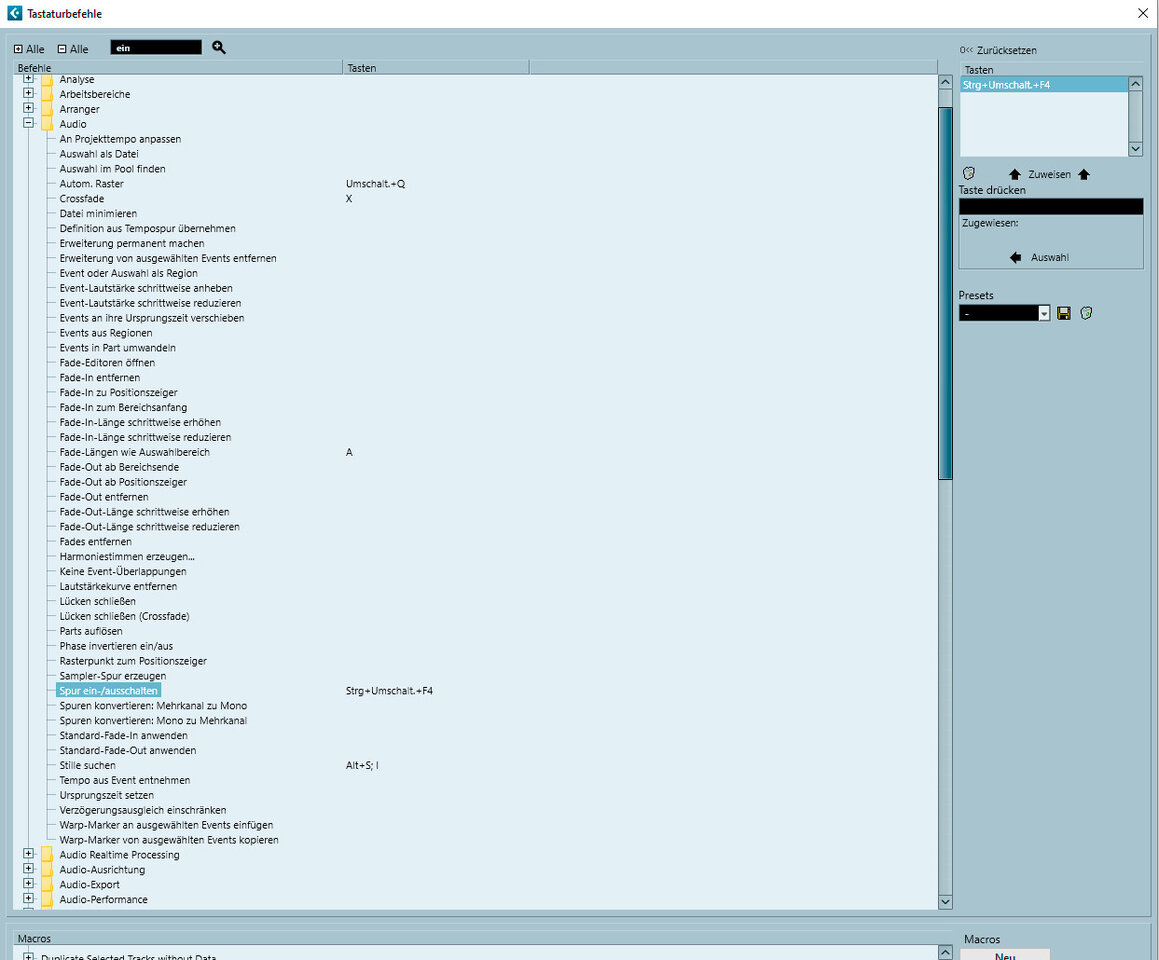
Task: Select 'Ursprungszeit setzen' command
Action: point(106,794)
